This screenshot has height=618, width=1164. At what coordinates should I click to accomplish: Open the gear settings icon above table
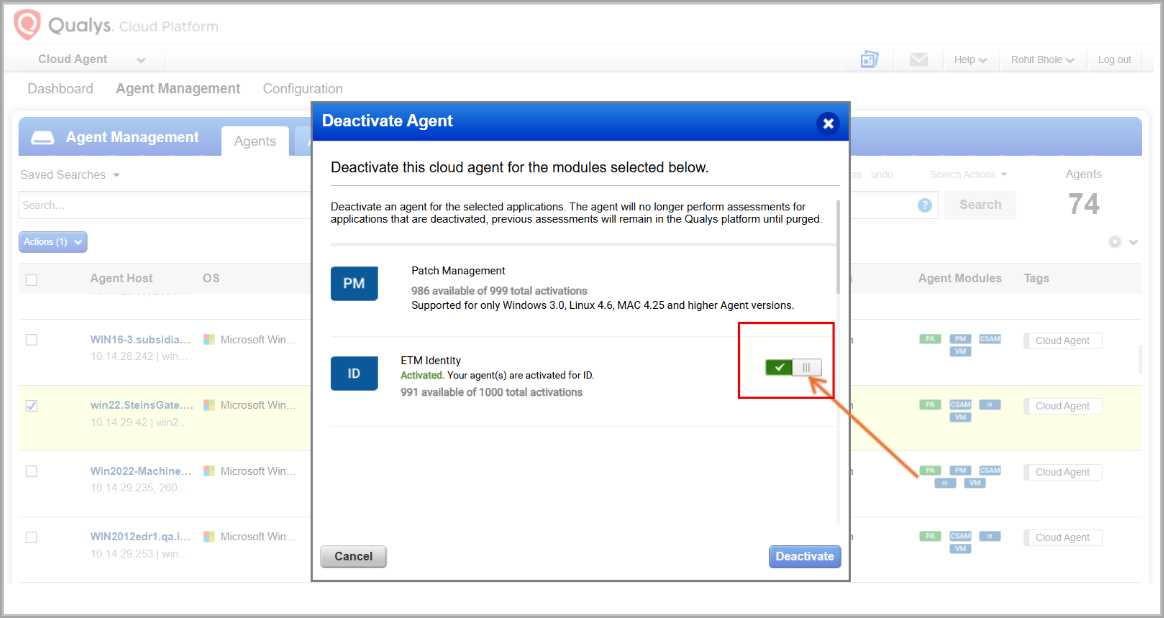coord(1114,241)
